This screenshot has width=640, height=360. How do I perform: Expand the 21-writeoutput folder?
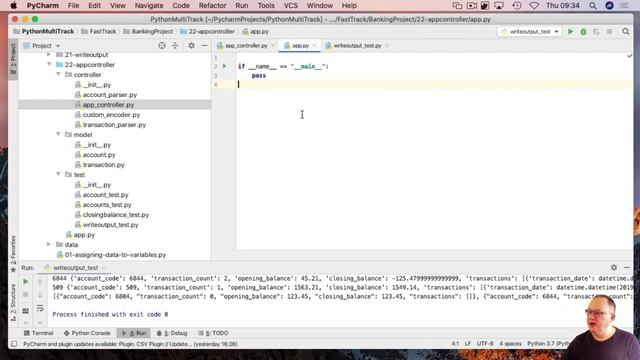click(49, 54)
